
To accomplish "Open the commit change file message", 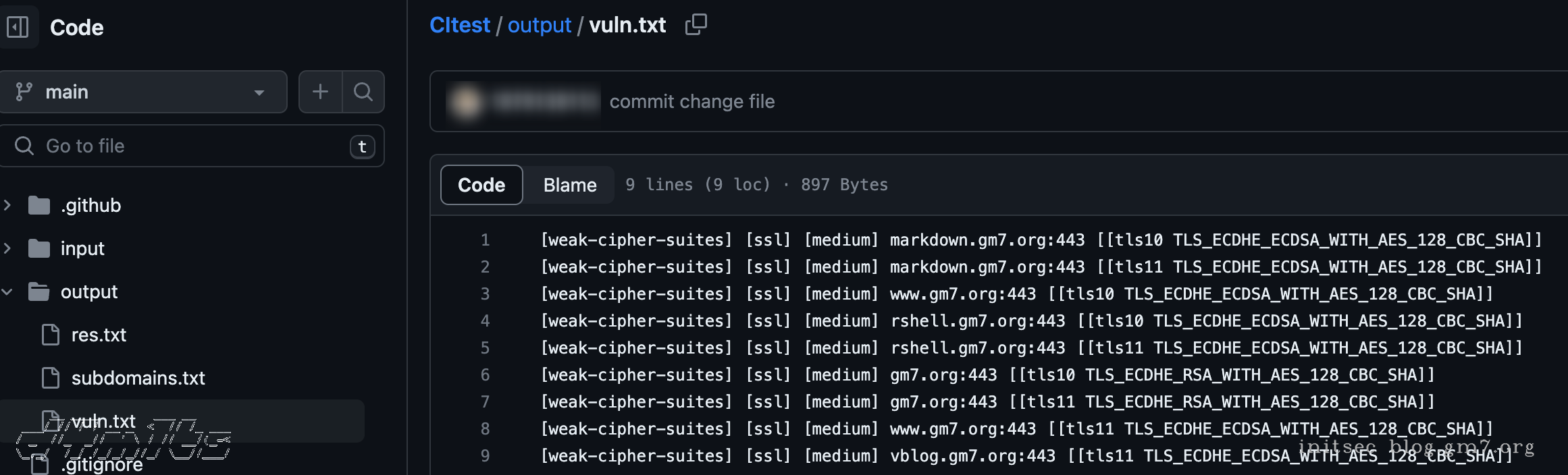I will tap(692, 102).
